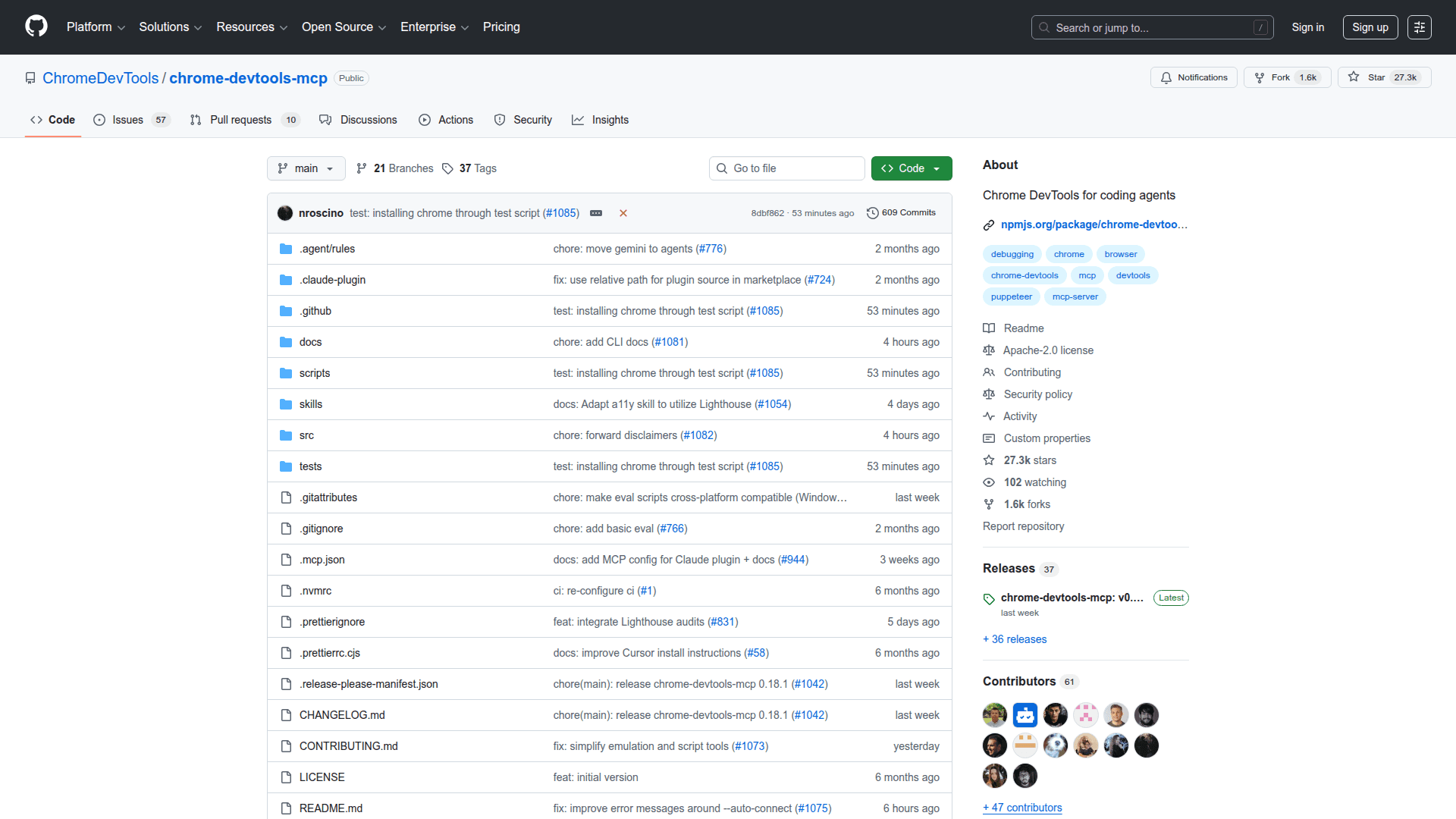Screen dimensions: 1456x819
Task: Click the Discussions speech-bubble icon
Action: pyautogui.click(x=325, y=119)
